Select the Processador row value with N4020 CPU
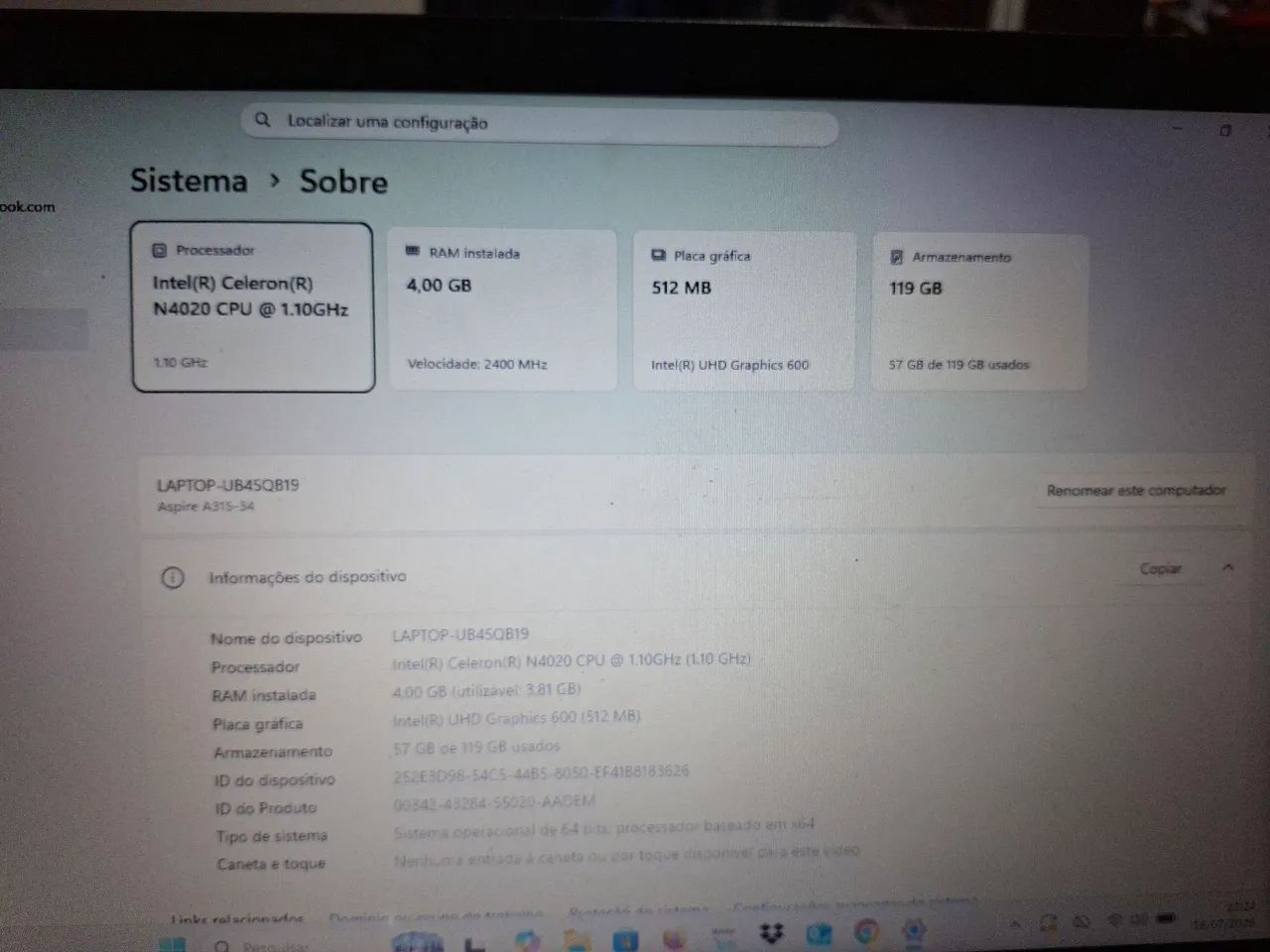This screenshot has height=952, width=1270. click(x=571, y=660)
